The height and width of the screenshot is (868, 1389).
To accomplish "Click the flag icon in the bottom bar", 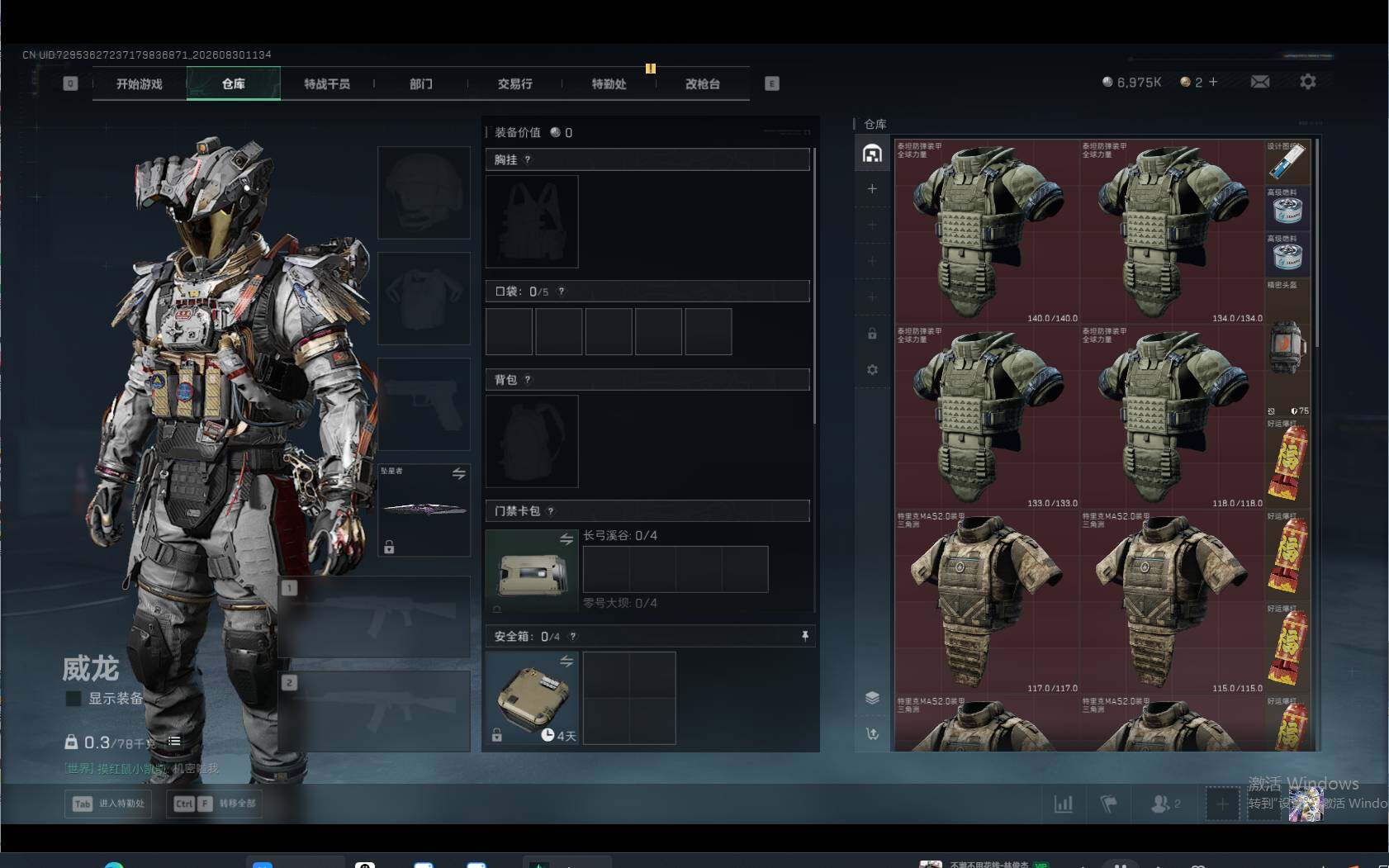I will coord(1108,804).
